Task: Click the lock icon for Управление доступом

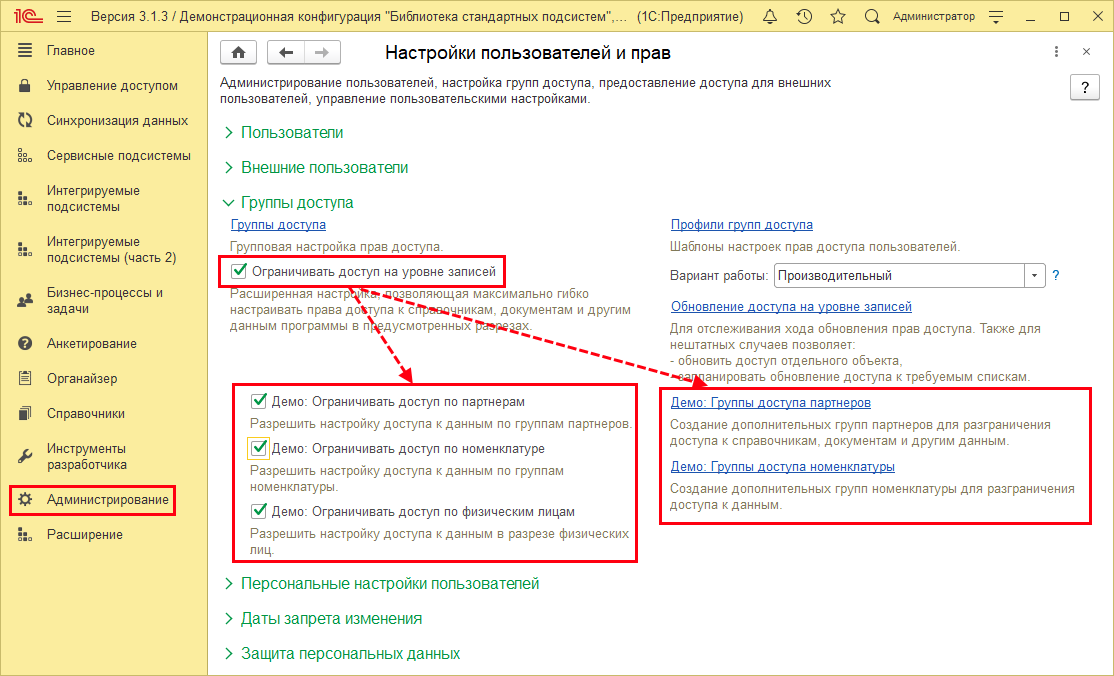Action: [x=25, y=85]
